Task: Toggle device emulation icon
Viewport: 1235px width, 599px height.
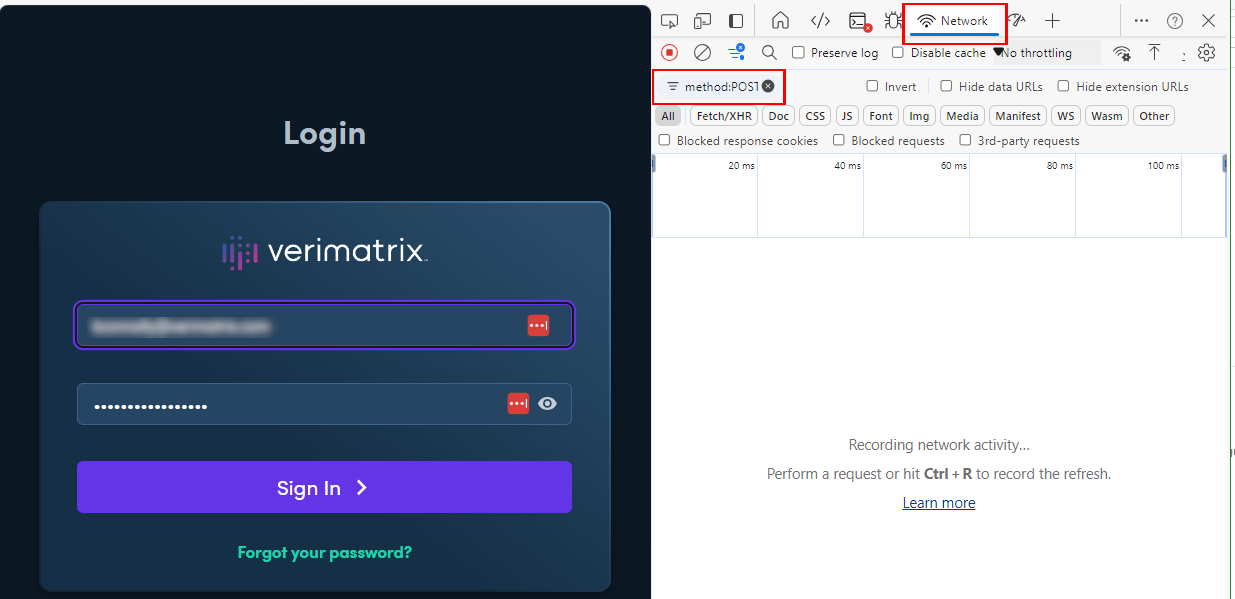Action: (703, 21)
